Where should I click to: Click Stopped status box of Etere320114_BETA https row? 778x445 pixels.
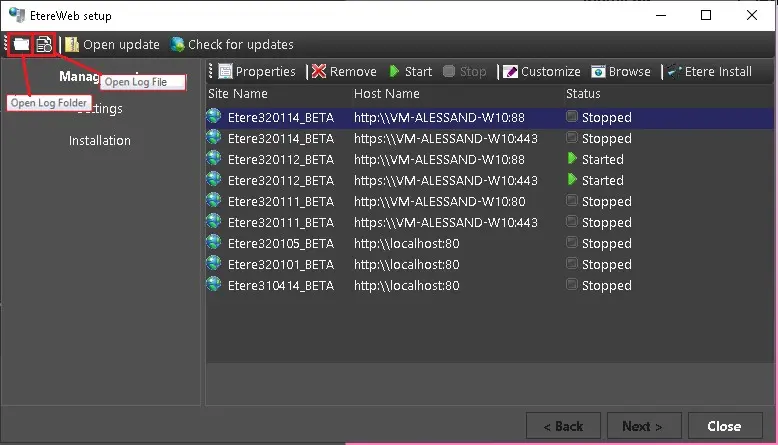[572, 137]
